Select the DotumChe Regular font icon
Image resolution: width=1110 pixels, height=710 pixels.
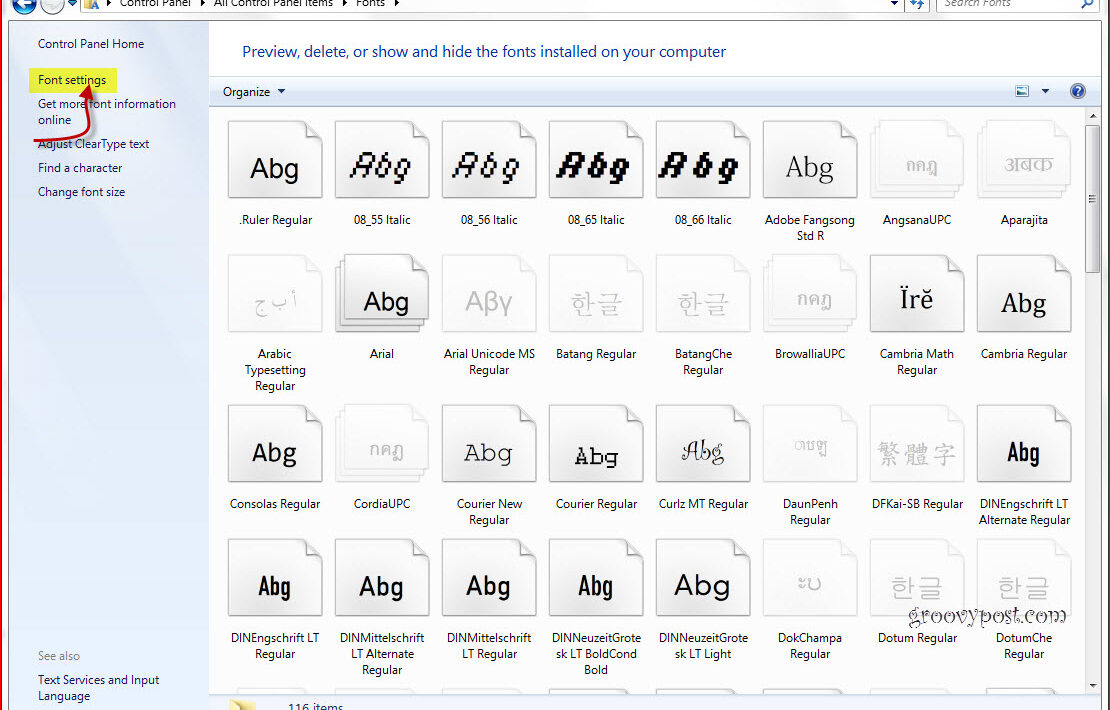point(1024,578)
